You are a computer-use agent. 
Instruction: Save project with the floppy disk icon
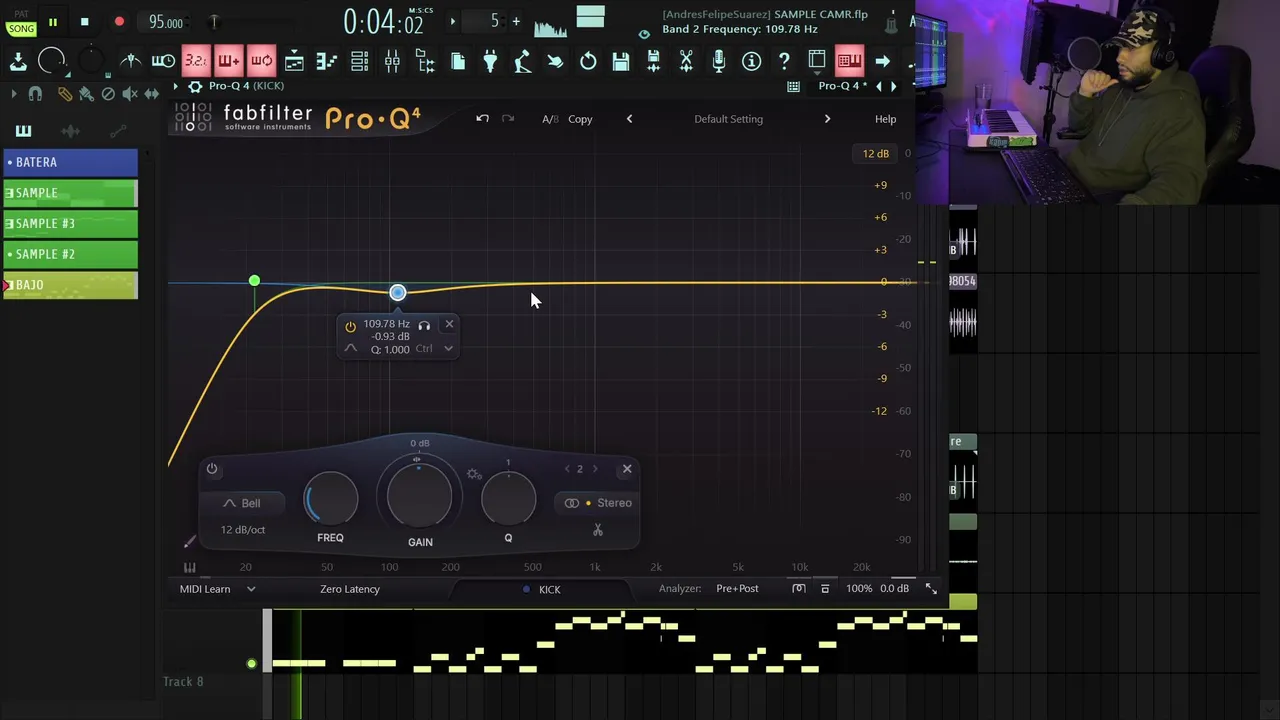620,61
